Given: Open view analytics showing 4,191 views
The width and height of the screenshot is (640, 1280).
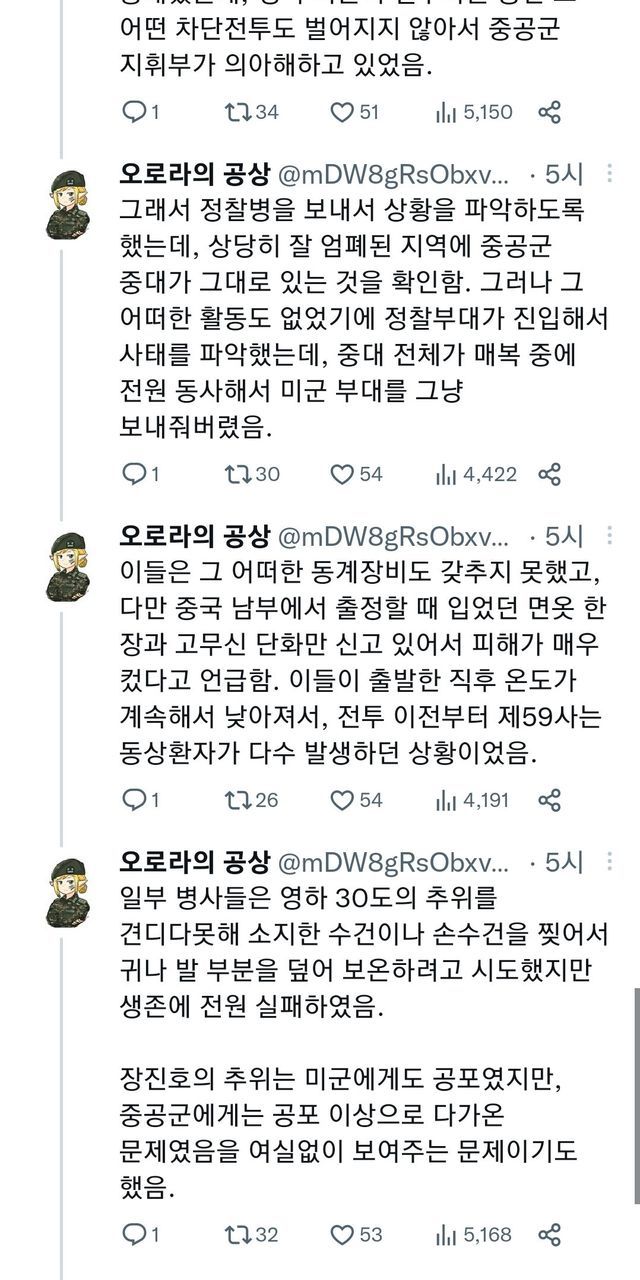Looking at the screenshot, I should (445, 799).
